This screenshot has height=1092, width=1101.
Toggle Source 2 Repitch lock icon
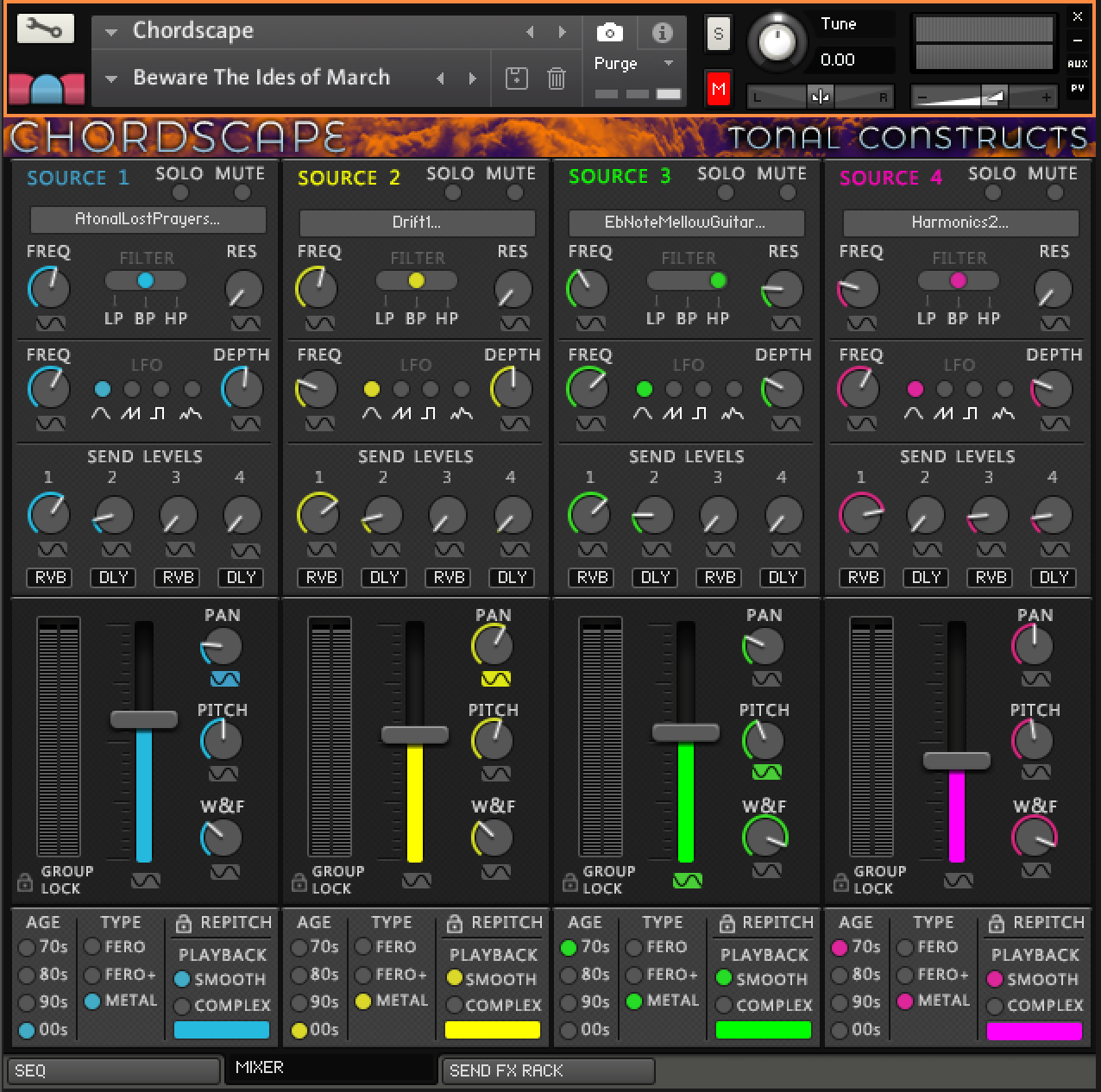point(454,924)
